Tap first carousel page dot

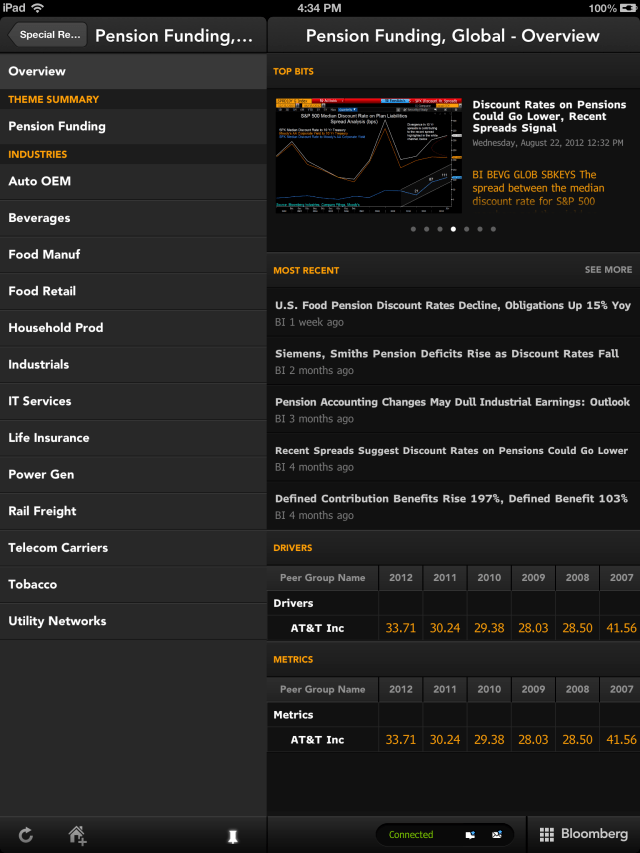click(413, 229)
